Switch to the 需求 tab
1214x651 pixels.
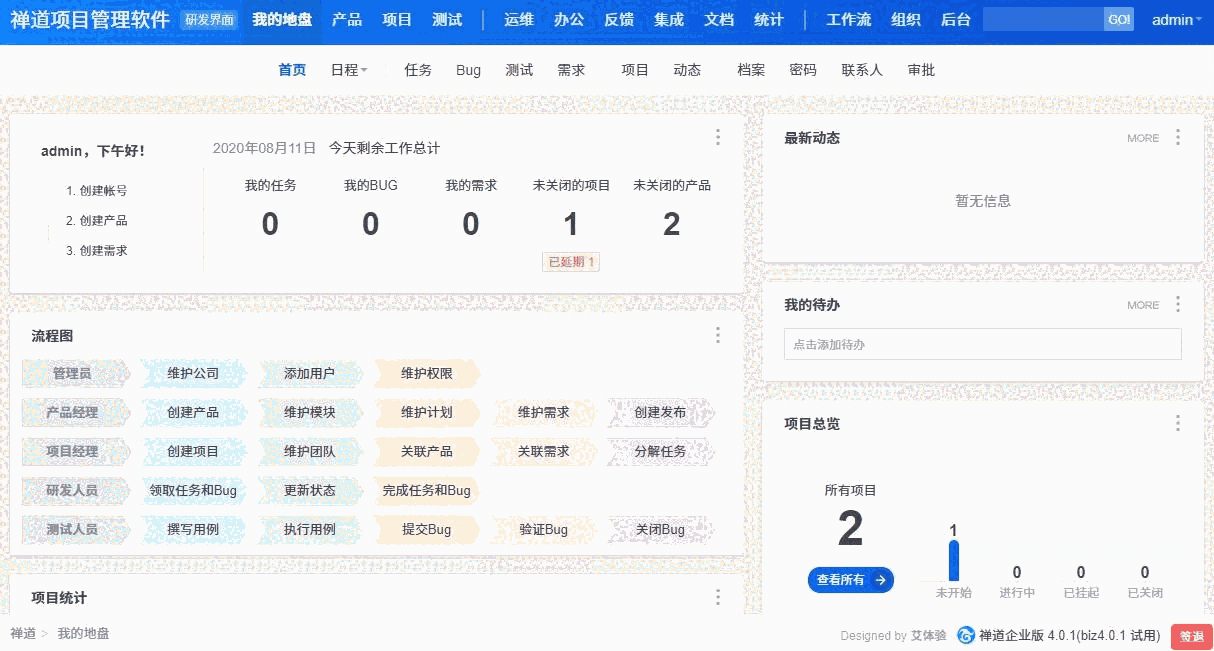pyautogui.click(x=573, y=69)
